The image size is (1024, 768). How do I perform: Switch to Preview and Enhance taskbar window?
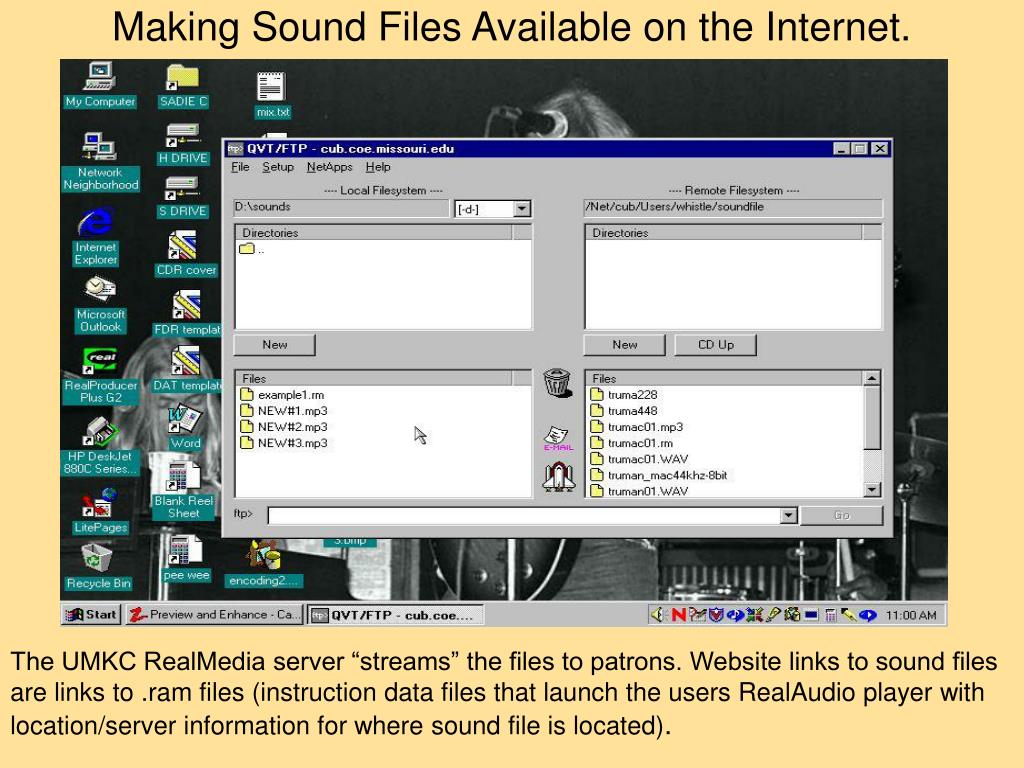click(214, 615)
